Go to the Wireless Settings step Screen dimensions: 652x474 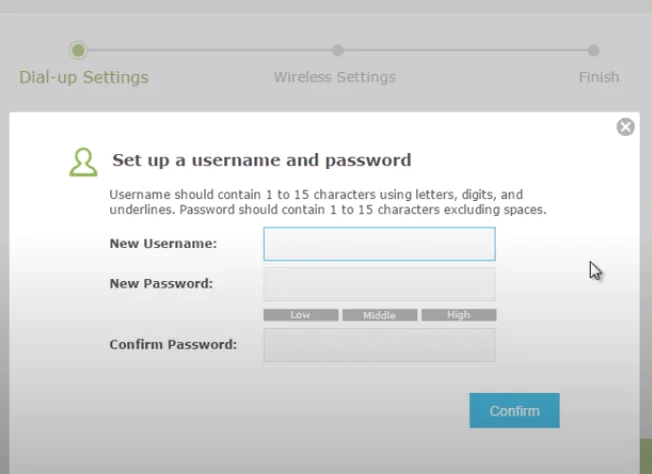point(335,77)
